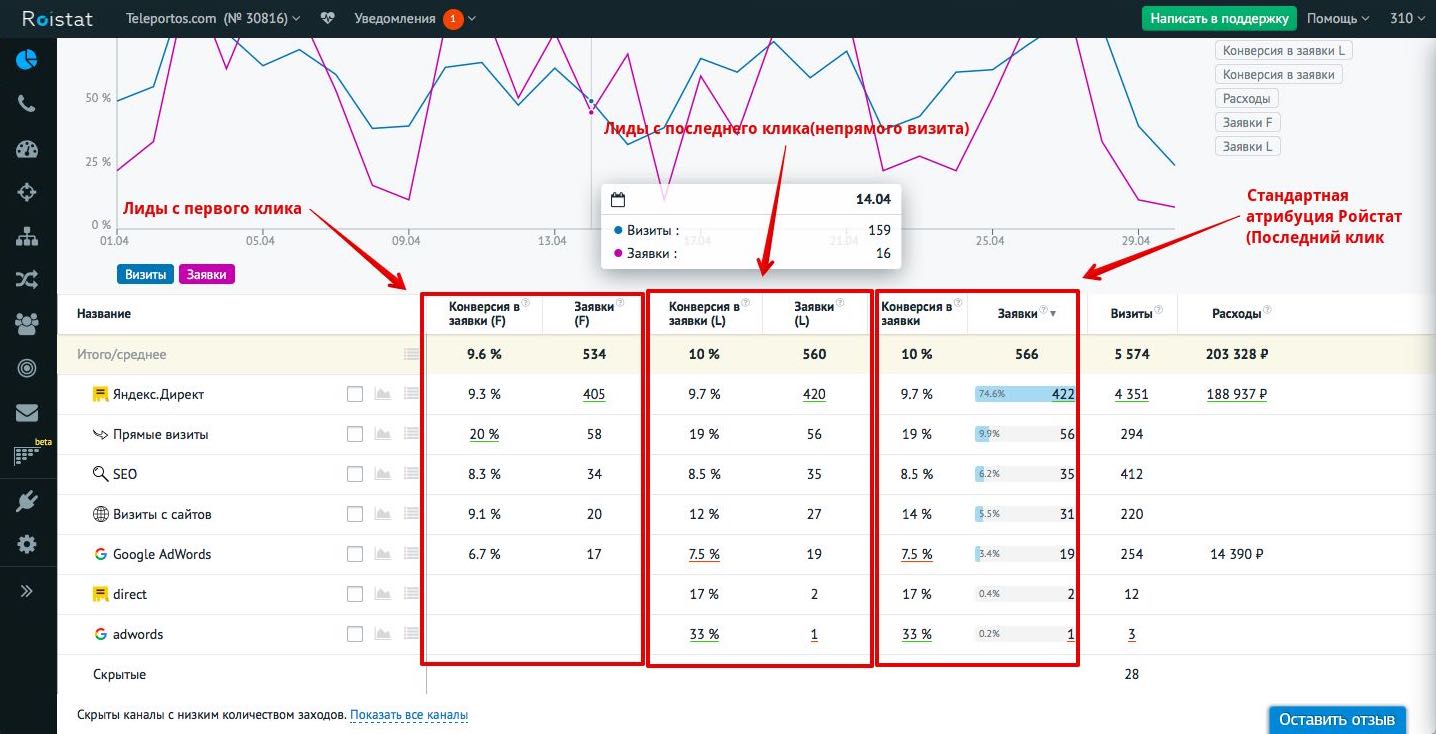Open list menu icon for SEO row
The image size is (1436, 734).
[x=411, y=475]
